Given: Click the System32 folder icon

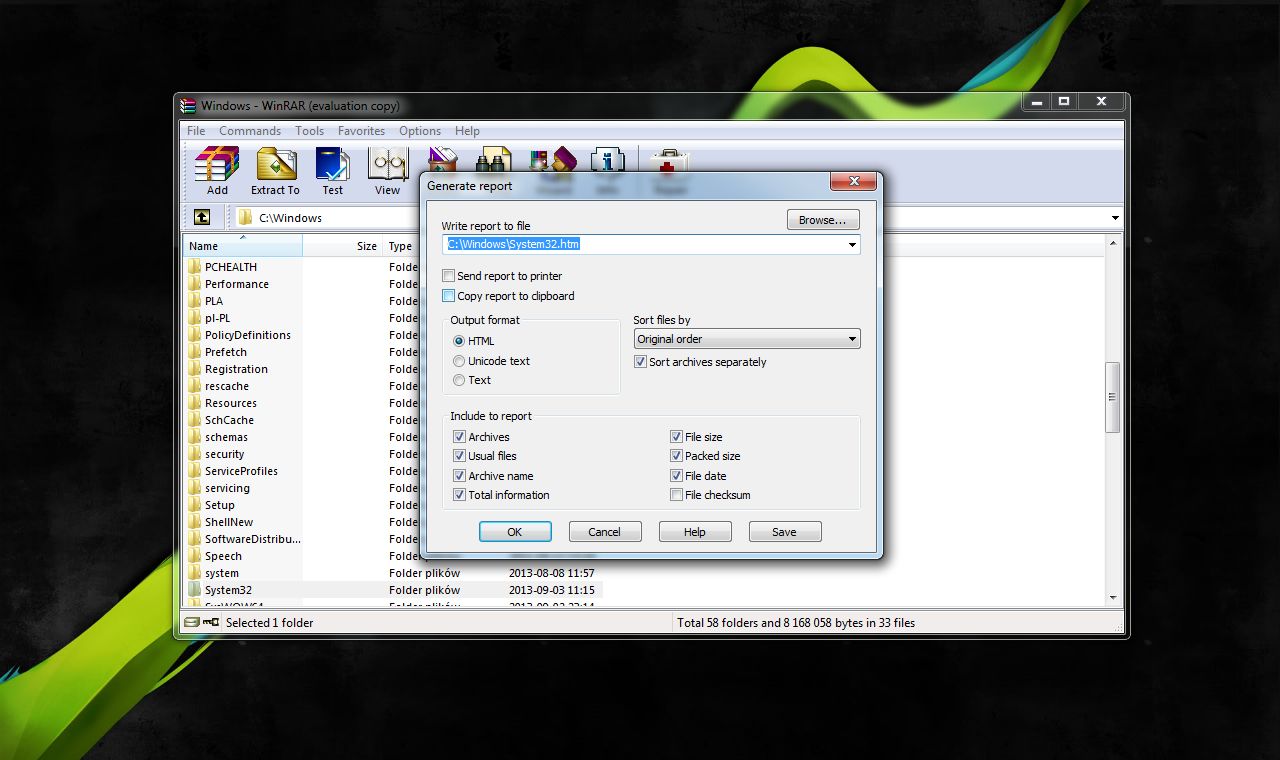Looking at the screenshot, I should click(x=194, y=590).
